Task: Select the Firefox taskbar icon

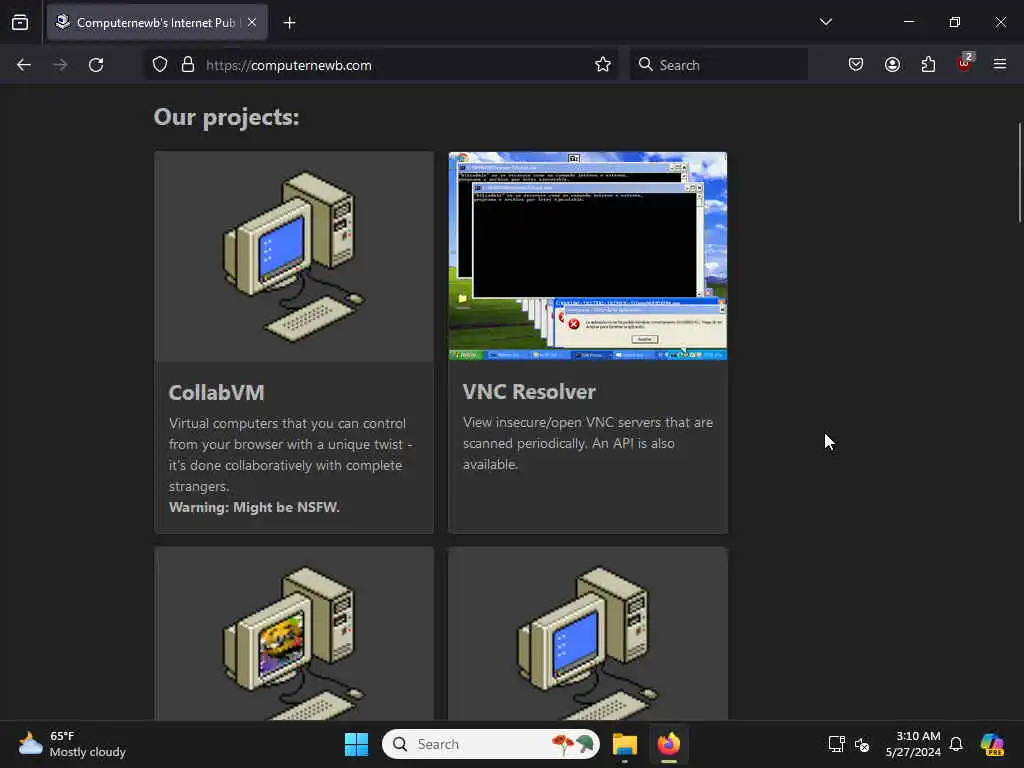Action: (669, 744)
